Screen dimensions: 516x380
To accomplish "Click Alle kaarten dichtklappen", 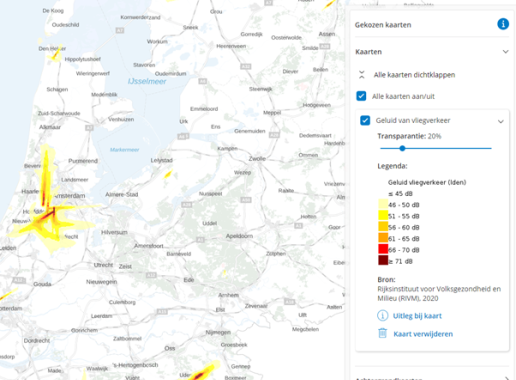I will pyautogui.click(x=414, y=75).
